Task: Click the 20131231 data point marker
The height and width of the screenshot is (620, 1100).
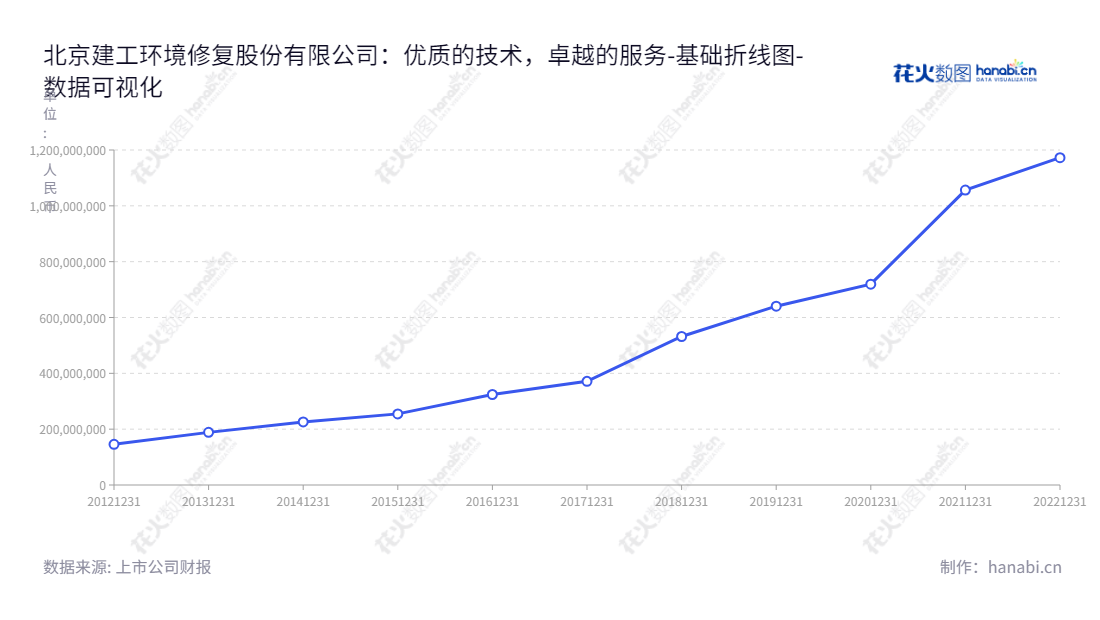Action: [x=208, y=432]
